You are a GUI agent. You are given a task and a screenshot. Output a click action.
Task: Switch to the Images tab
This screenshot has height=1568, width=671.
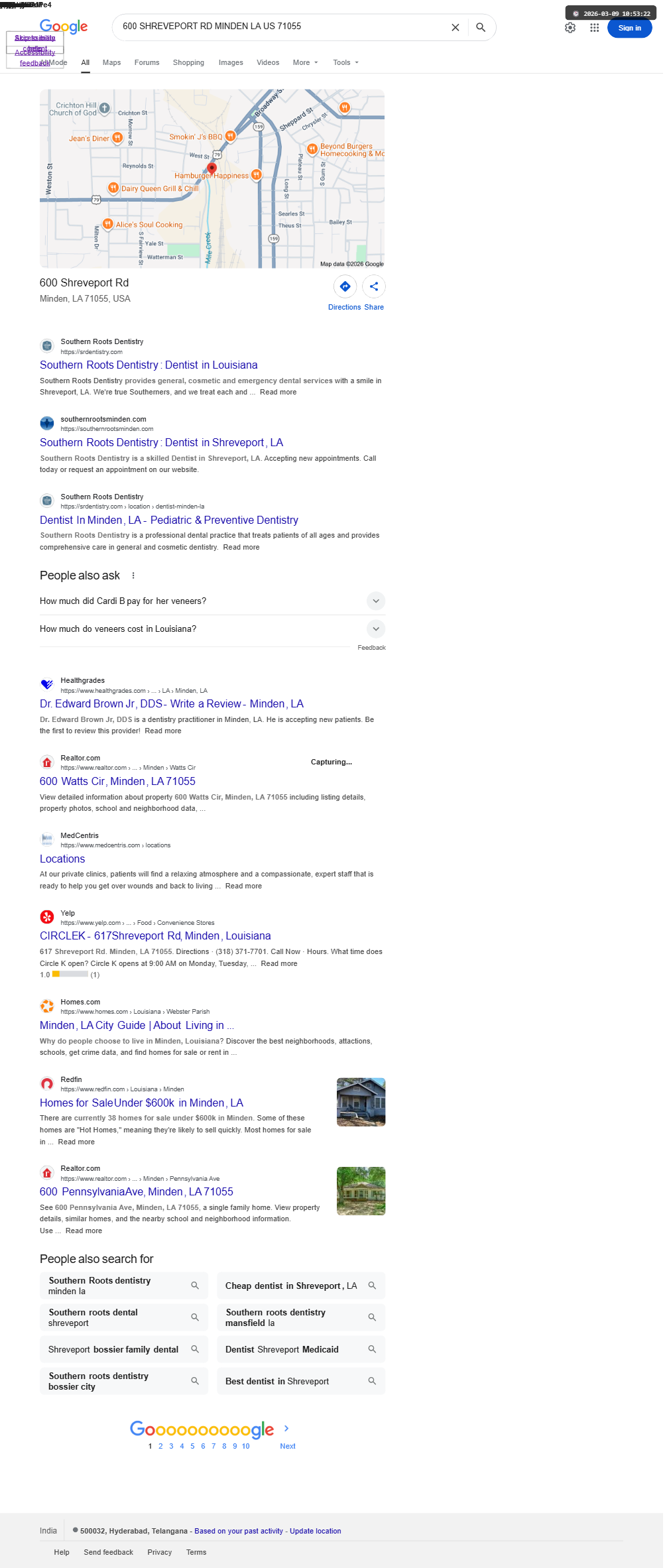coord(231,62)
